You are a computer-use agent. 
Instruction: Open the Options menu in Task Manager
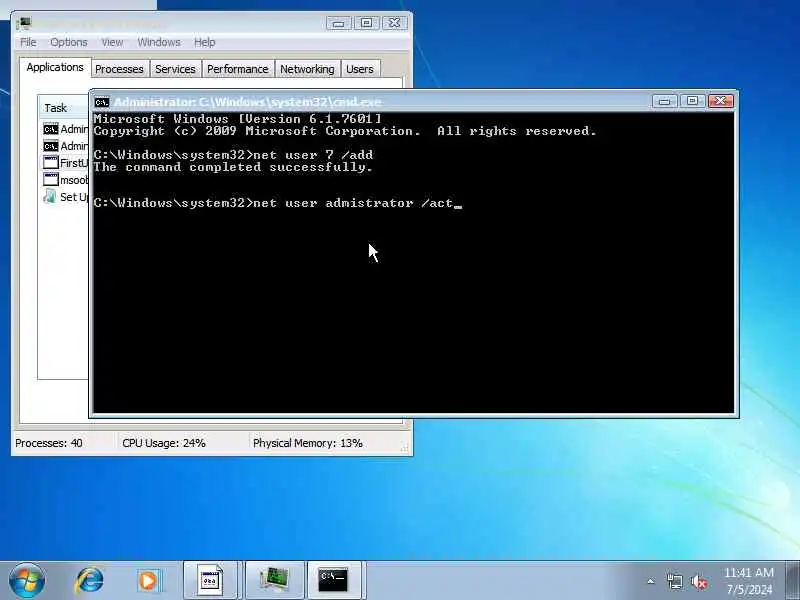coord(68,42)
